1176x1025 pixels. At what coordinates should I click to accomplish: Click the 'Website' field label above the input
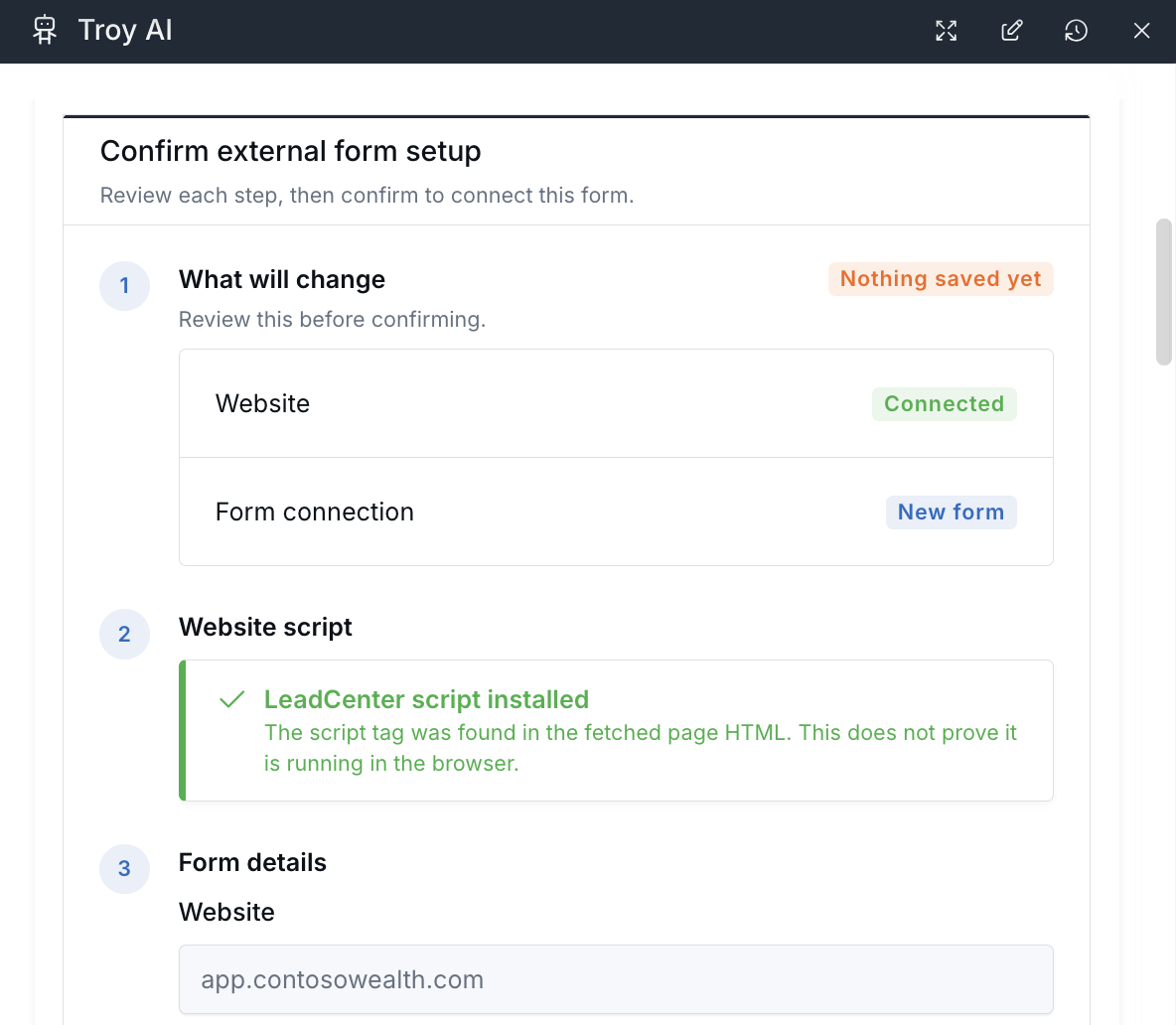pos(226,912)
